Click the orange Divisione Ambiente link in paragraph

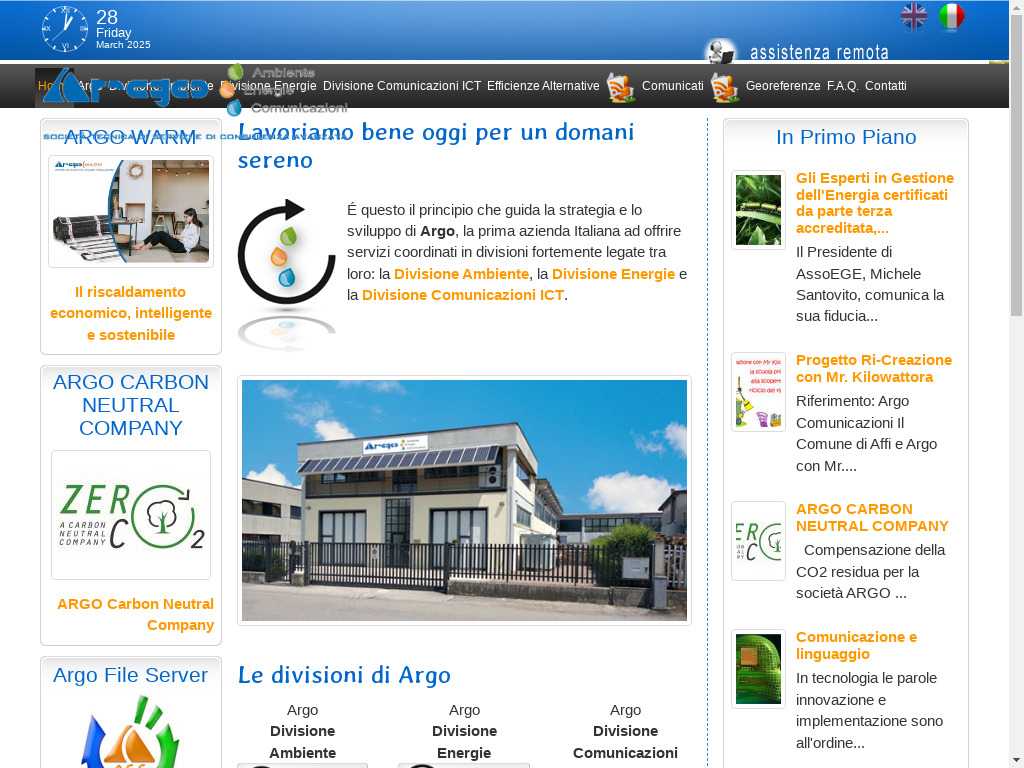pyautogui.click(x=461, y=274)
